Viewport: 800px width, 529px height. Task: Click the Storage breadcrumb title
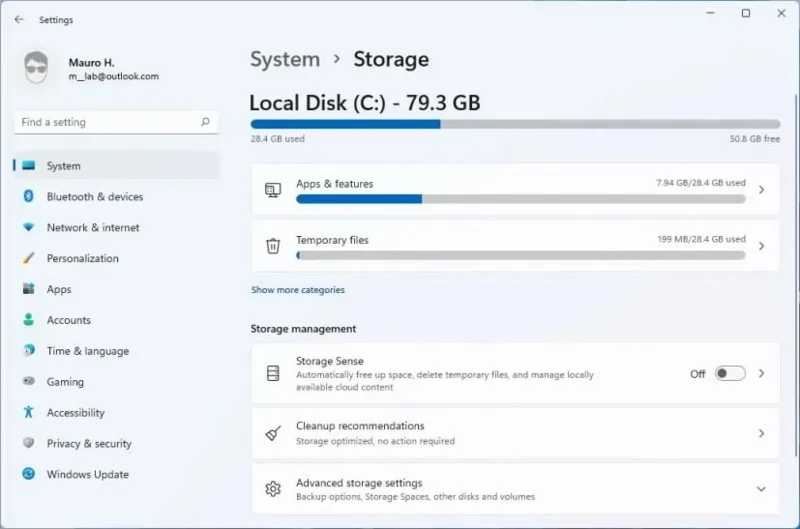(391, 59)
